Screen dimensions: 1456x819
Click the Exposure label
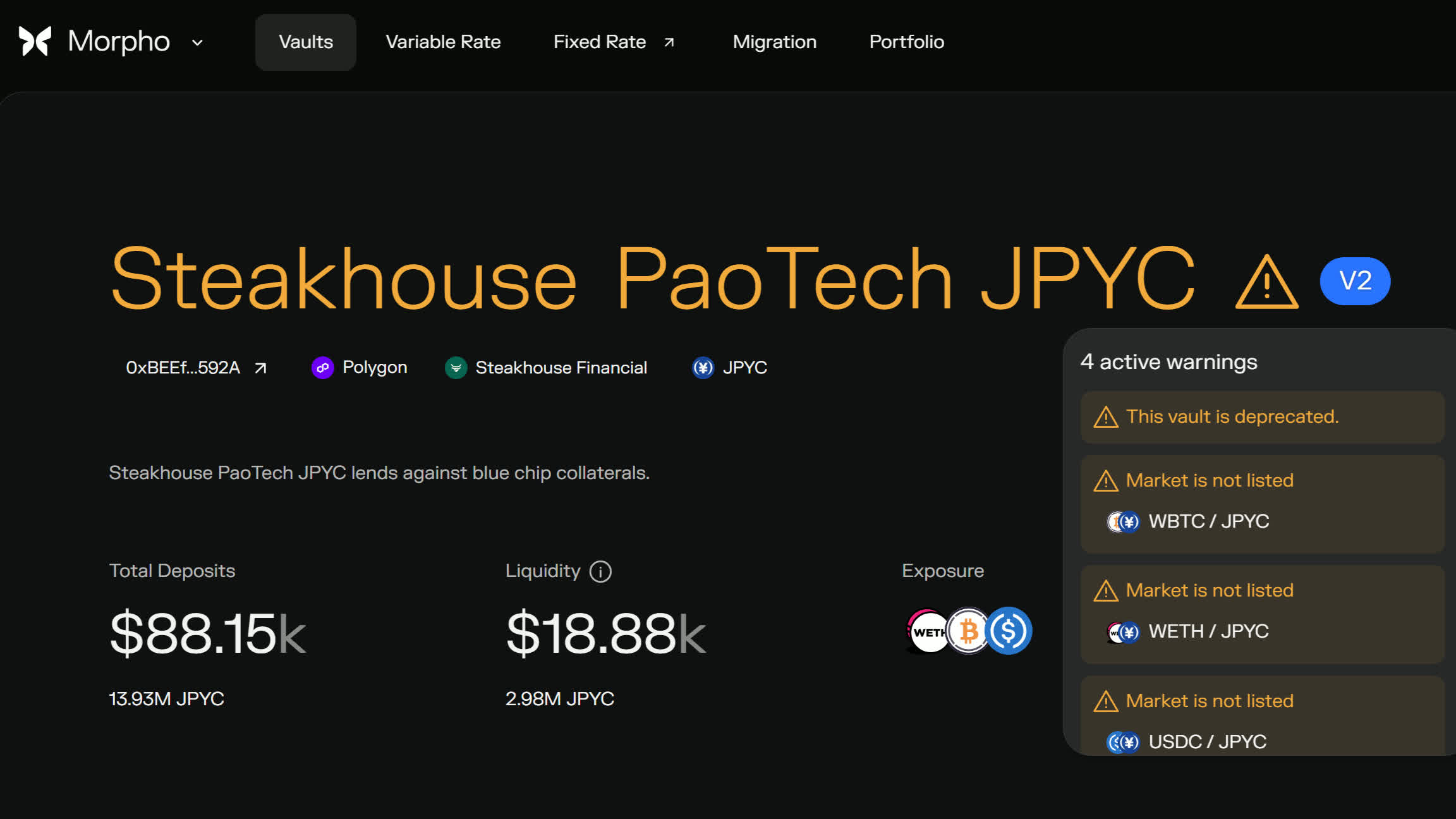click(x=943, y=571)
